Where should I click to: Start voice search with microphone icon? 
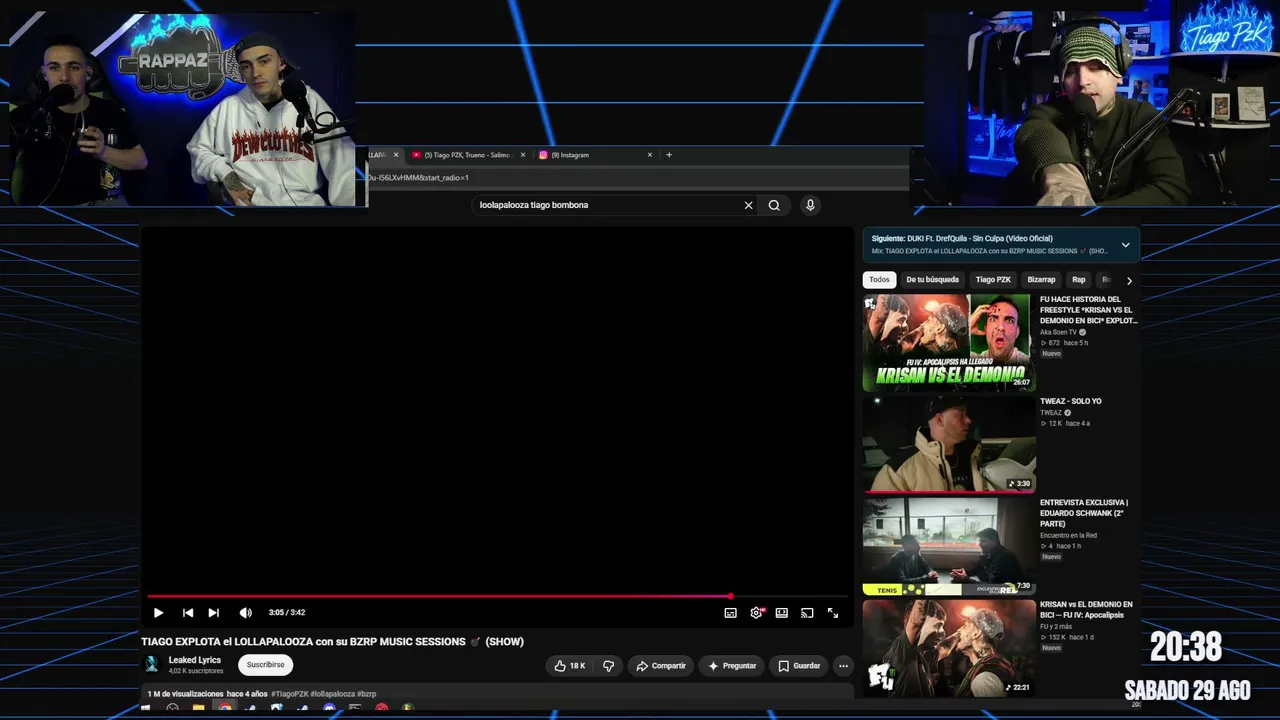pos(810,205)
